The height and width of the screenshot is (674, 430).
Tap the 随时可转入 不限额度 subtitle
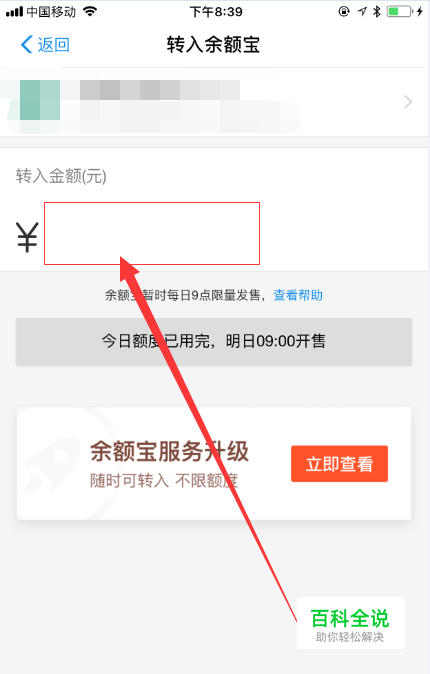point(164,481)
